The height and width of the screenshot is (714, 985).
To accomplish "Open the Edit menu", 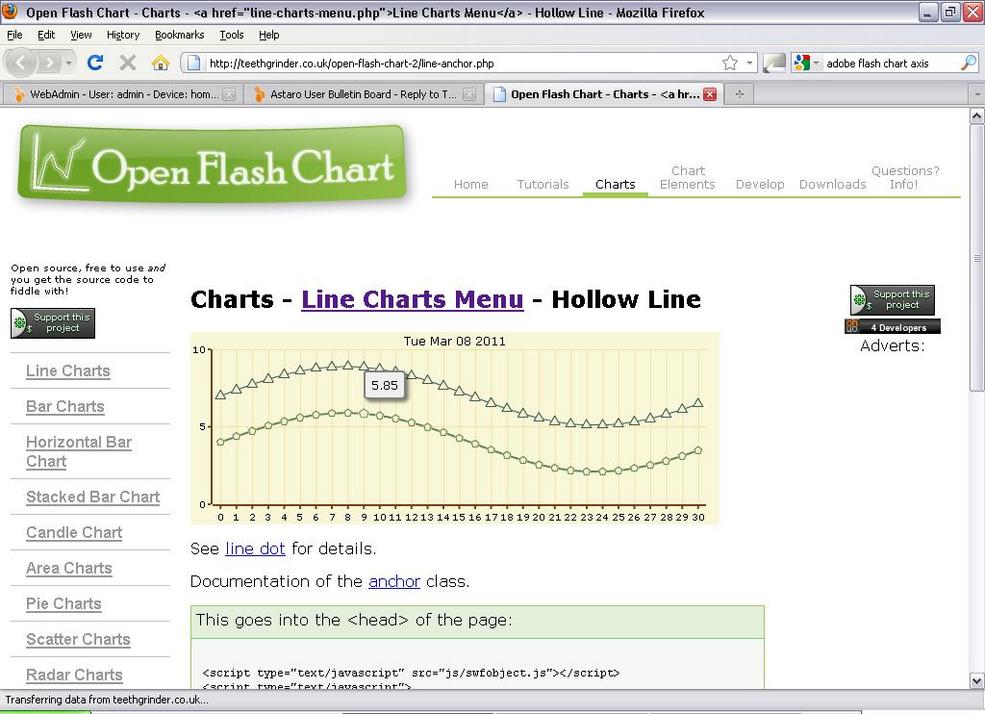I will tap(46, 35).
